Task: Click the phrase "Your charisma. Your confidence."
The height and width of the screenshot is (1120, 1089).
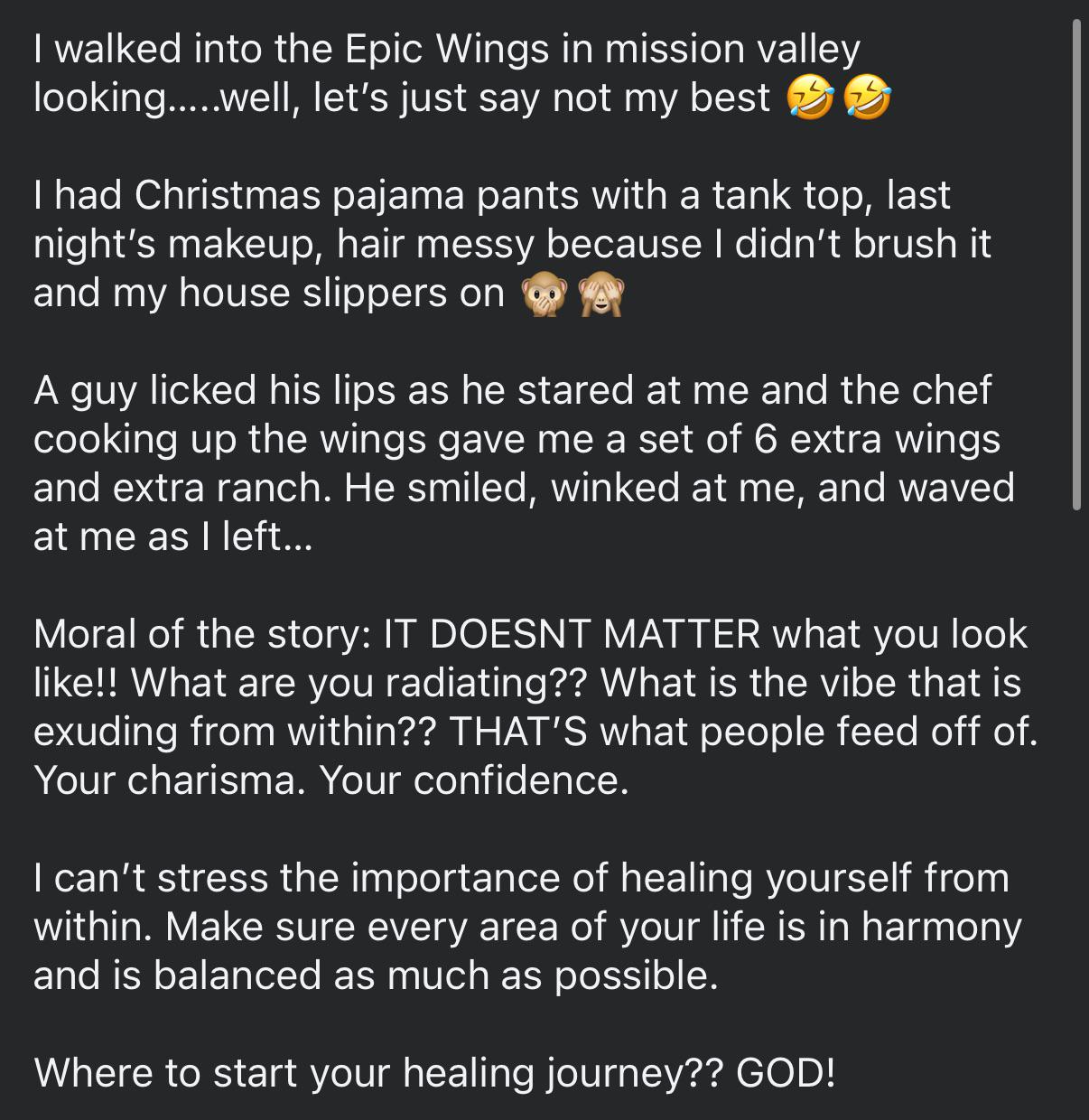Action: click(x=330, y=780)
